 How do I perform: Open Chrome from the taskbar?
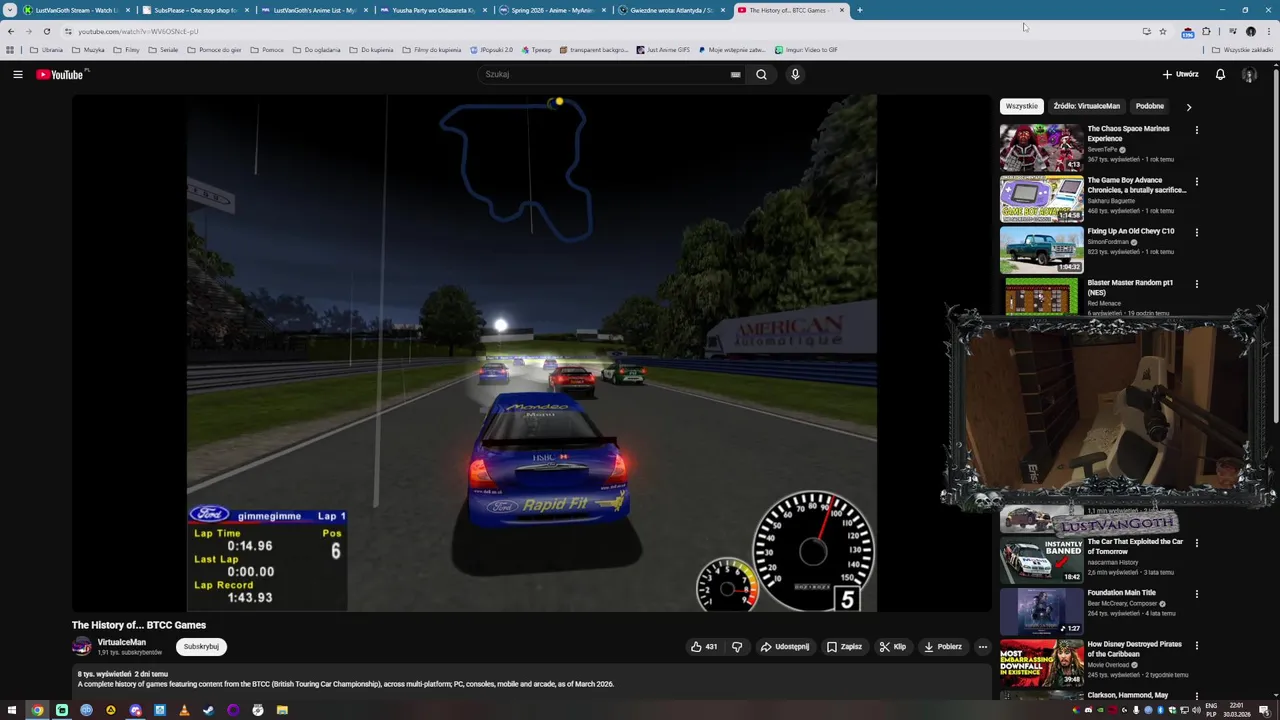point(37,710)
